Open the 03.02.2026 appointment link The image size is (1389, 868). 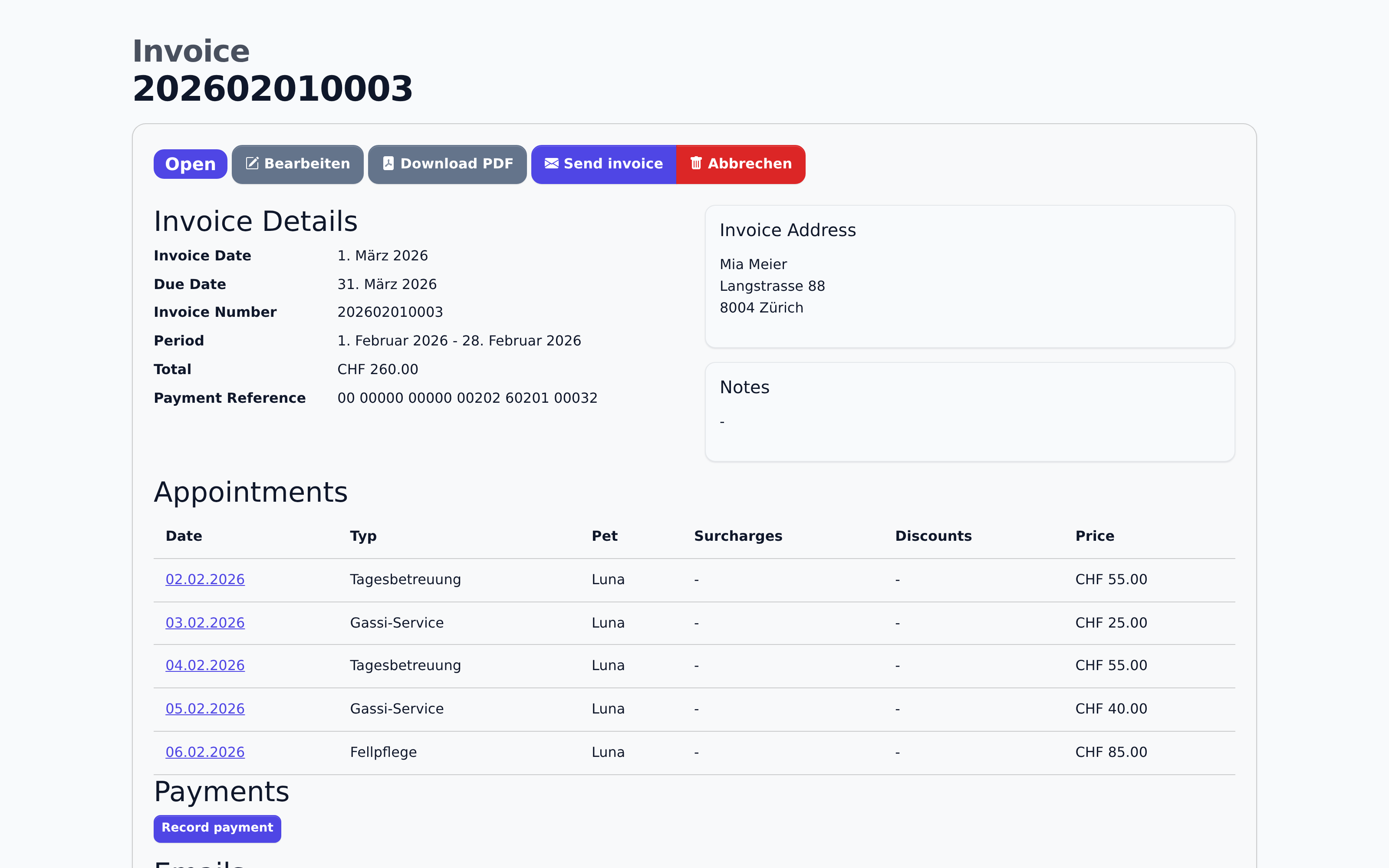tap(205, 623)
